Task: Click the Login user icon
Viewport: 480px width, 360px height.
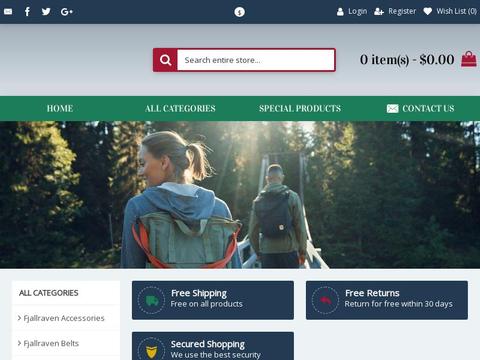Action: [x=340, y=12]
